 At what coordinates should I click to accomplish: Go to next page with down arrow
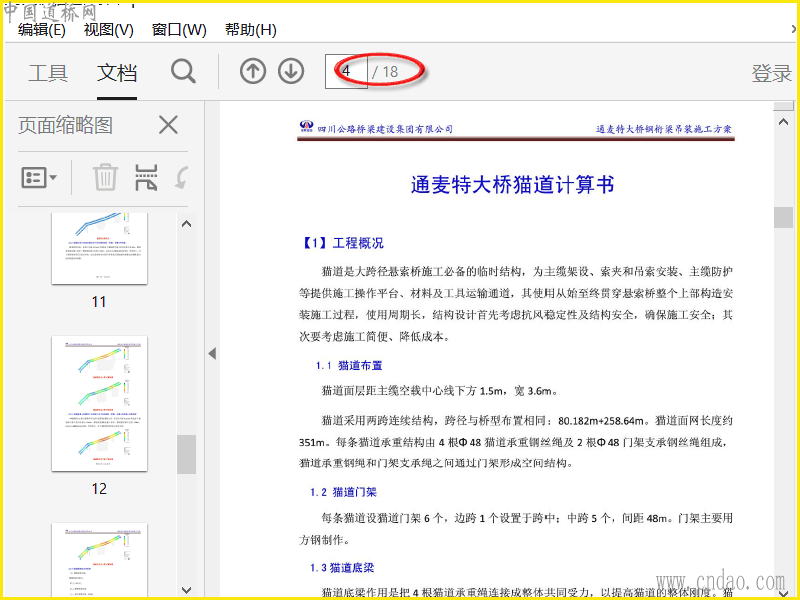coord(291,71)
